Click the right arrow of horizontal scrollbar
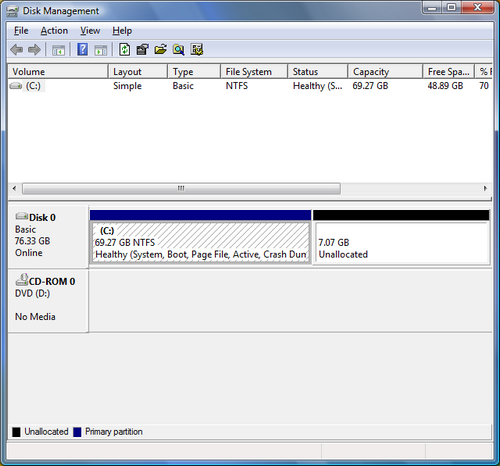 [x=485, y=188]
